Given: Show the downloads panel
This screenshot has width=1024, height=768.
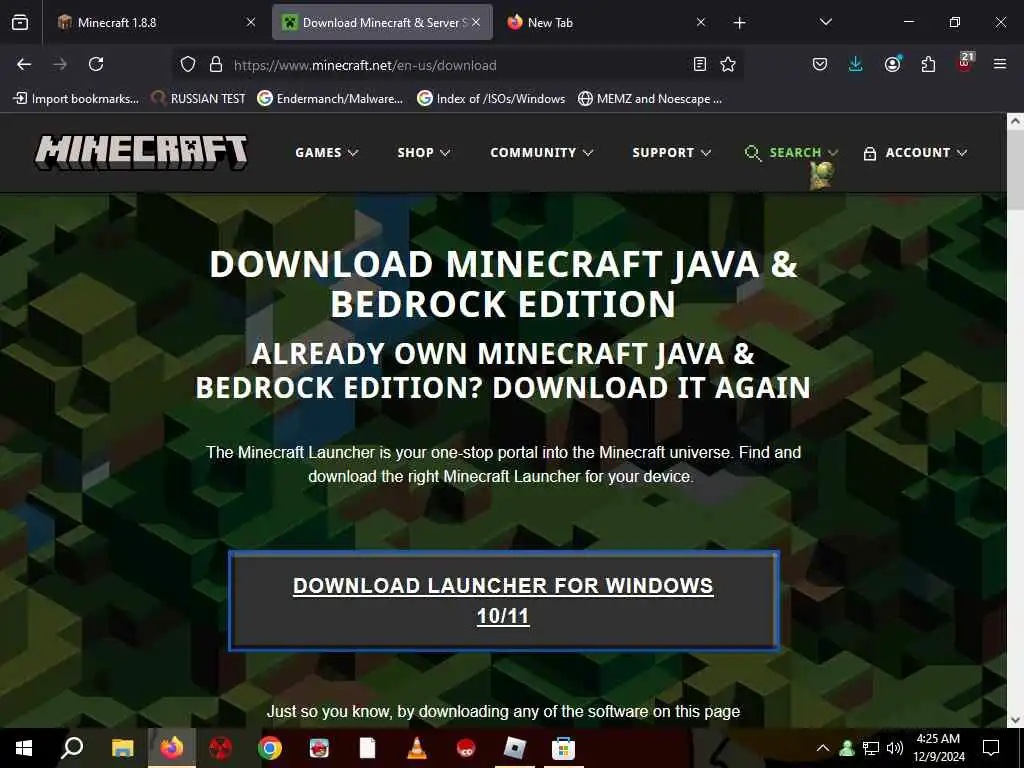Looking at the screenshot, I should coord(856,64).
